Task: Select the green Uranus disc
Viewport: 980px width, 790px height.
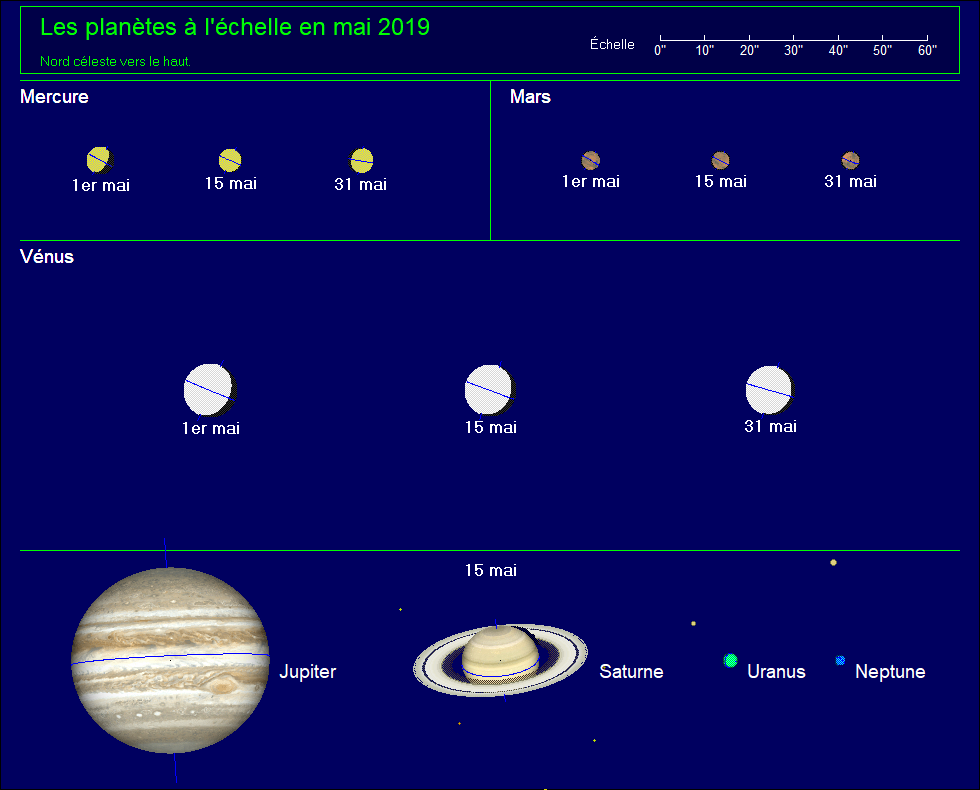Action: point(731,660)
